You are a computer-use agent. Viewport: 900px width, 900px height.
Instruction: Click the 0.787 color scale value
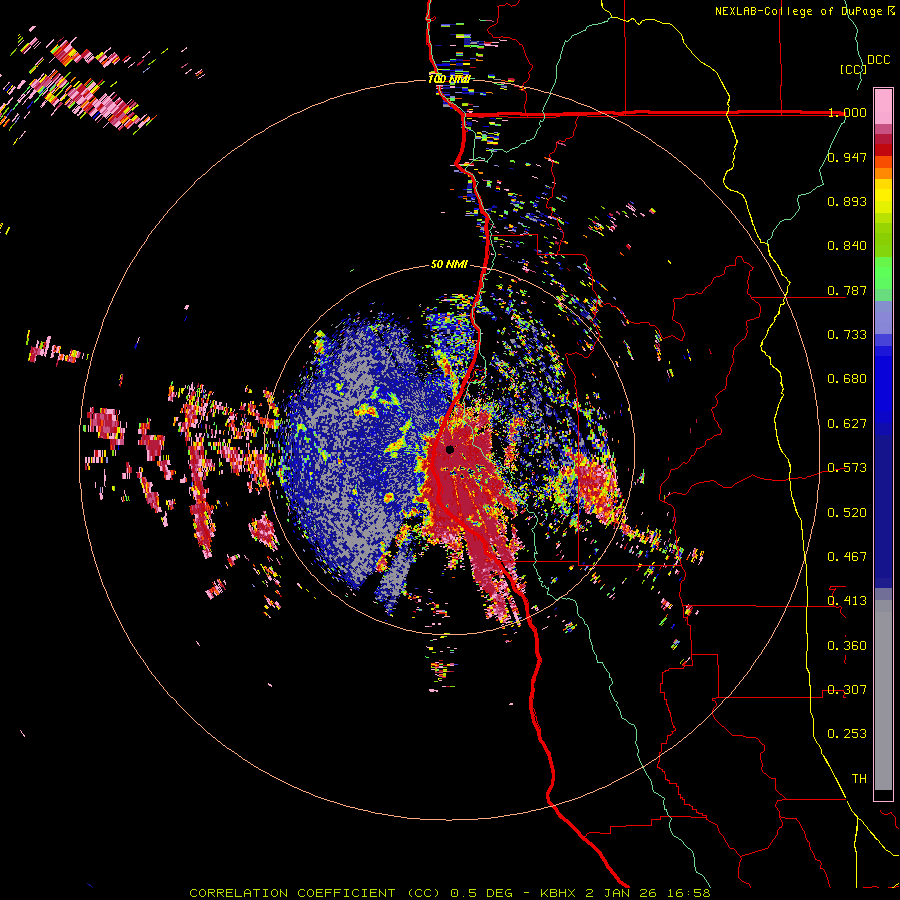coord(847,290)
